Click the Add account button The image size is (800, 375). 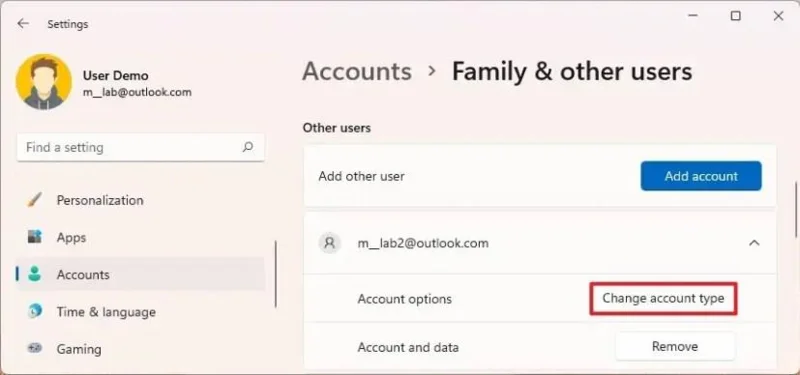pos(701,176)
